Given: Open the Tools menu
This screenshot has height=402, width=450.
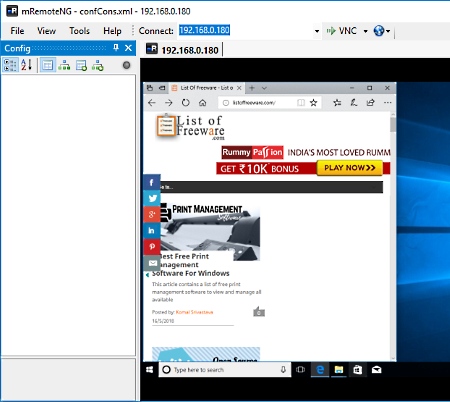Looking at the screenshot, I should point(79,31).
